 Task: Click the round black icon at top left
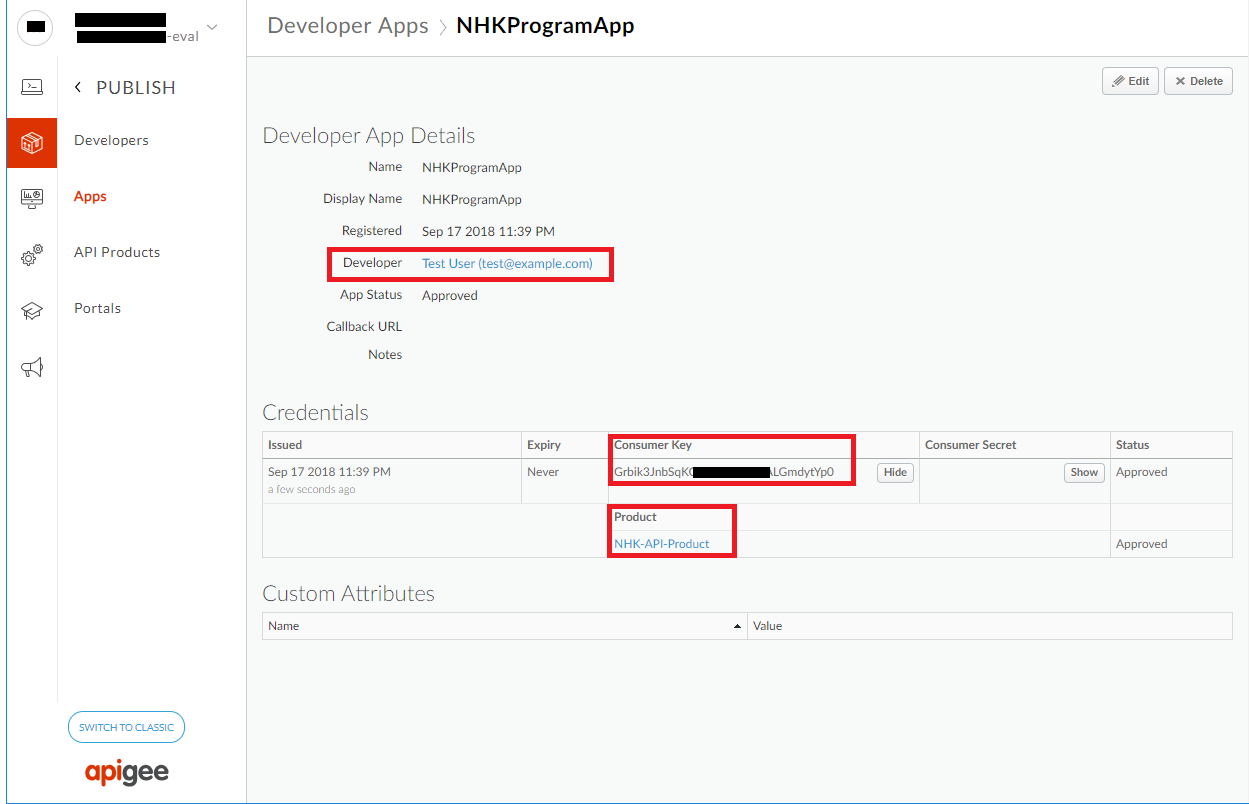coord(34,27)
